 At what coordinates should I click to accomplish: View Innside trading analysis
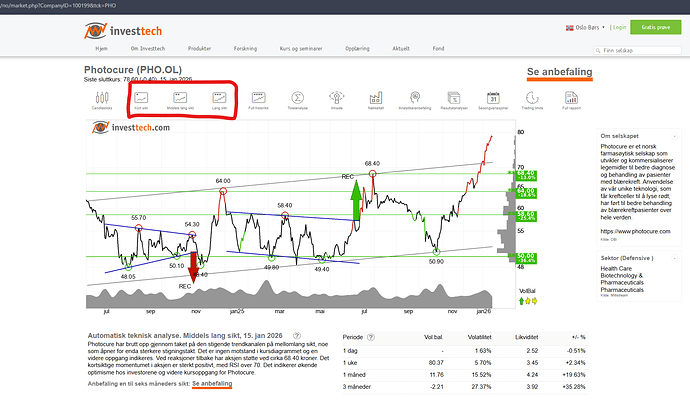coord(337,98)
